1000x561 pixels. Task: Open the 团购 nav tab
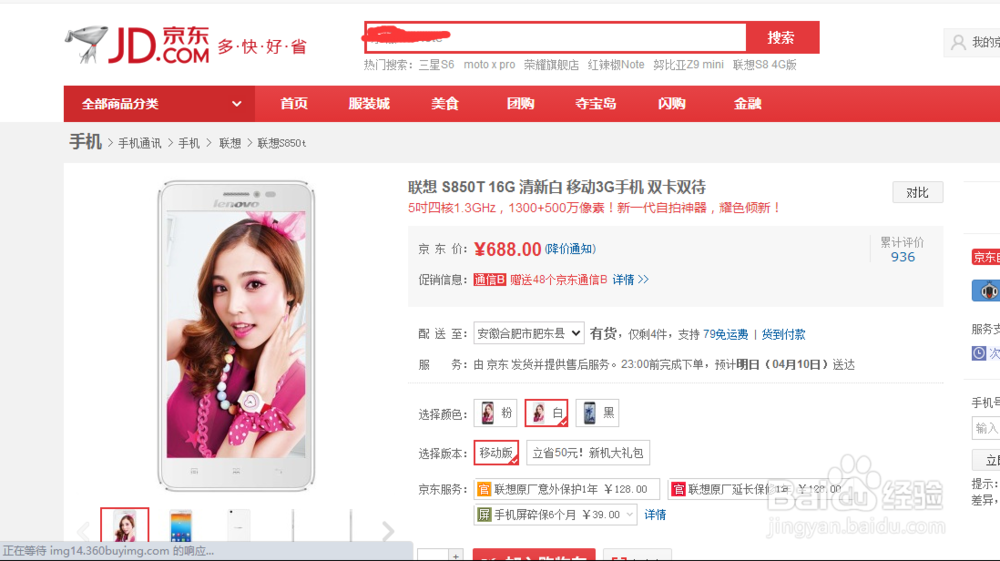point(520,104)
